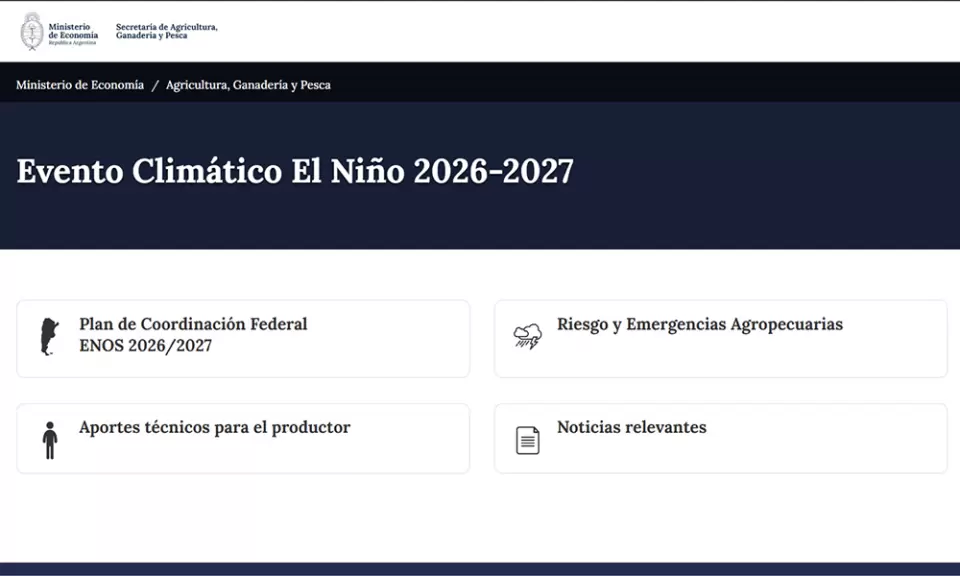The image size is (960, 576).
Task: Click the standing person icon
Action: coord(50,440)
